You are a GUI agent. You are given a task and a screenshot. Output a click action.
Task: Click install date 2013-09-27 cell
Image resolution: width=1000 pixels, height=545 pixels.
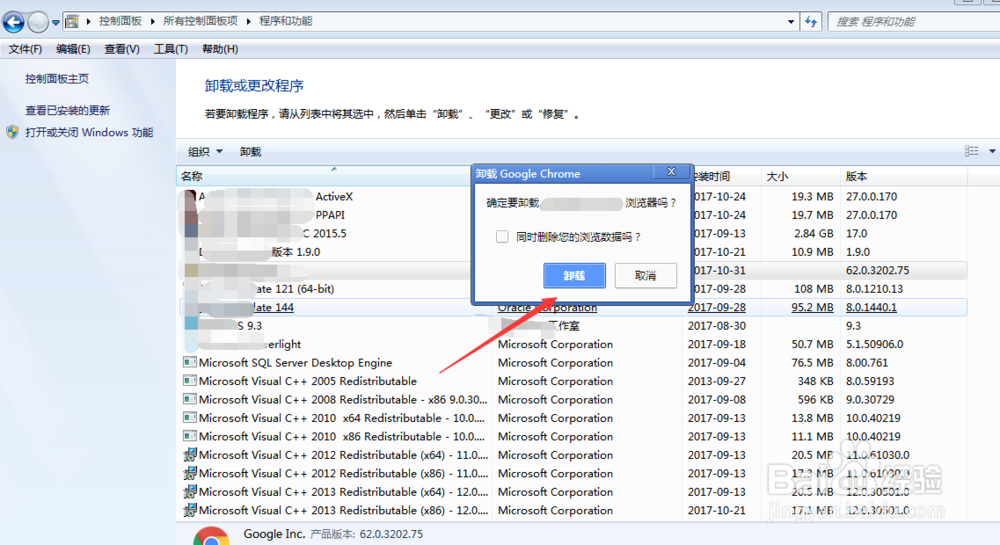[717, 381]
